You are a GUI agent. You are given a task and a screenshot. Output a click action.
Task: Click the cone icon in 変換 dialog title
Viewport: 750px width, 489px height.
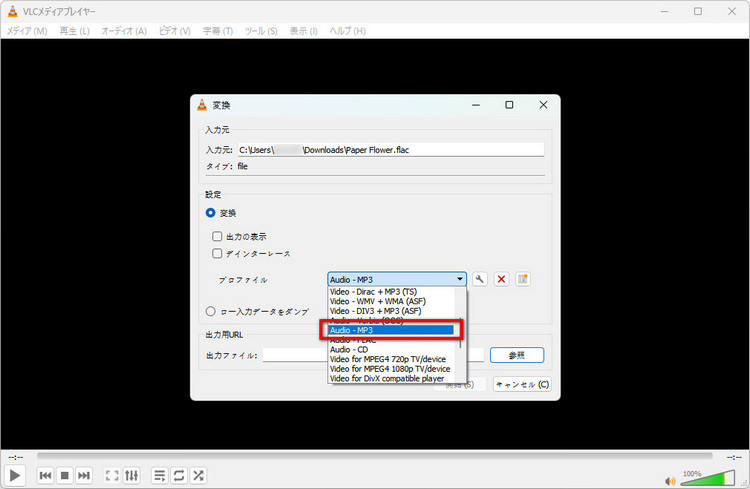[x=202, y=105]
